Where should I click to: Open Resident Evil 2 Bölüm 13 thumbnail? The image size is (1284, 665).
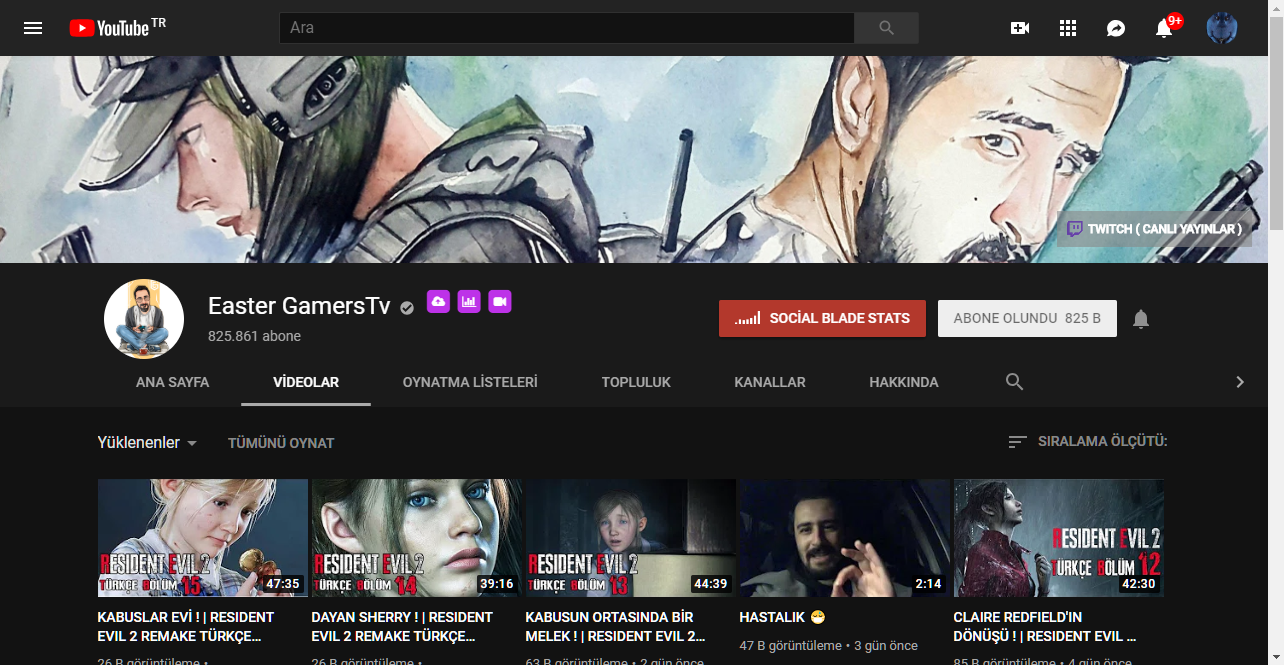[630, 538]
